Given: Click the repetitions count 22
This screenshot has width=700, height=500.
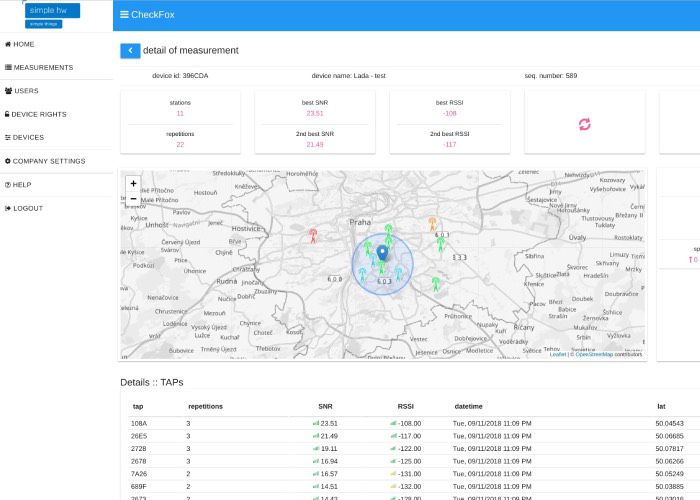Looking at the screenshot, I should 180,145.
